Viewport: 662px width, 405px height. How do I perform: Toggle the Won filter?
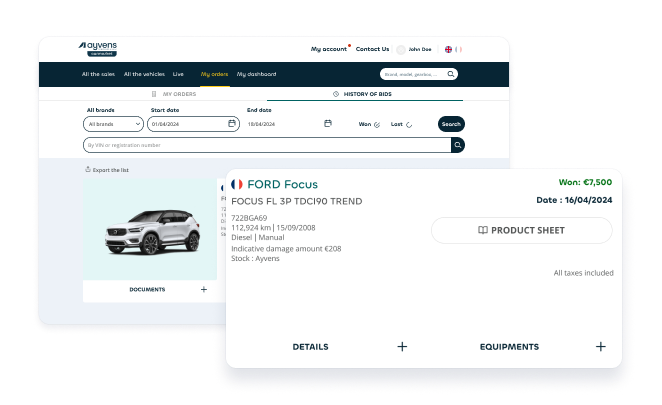click(x=369, y=124)
